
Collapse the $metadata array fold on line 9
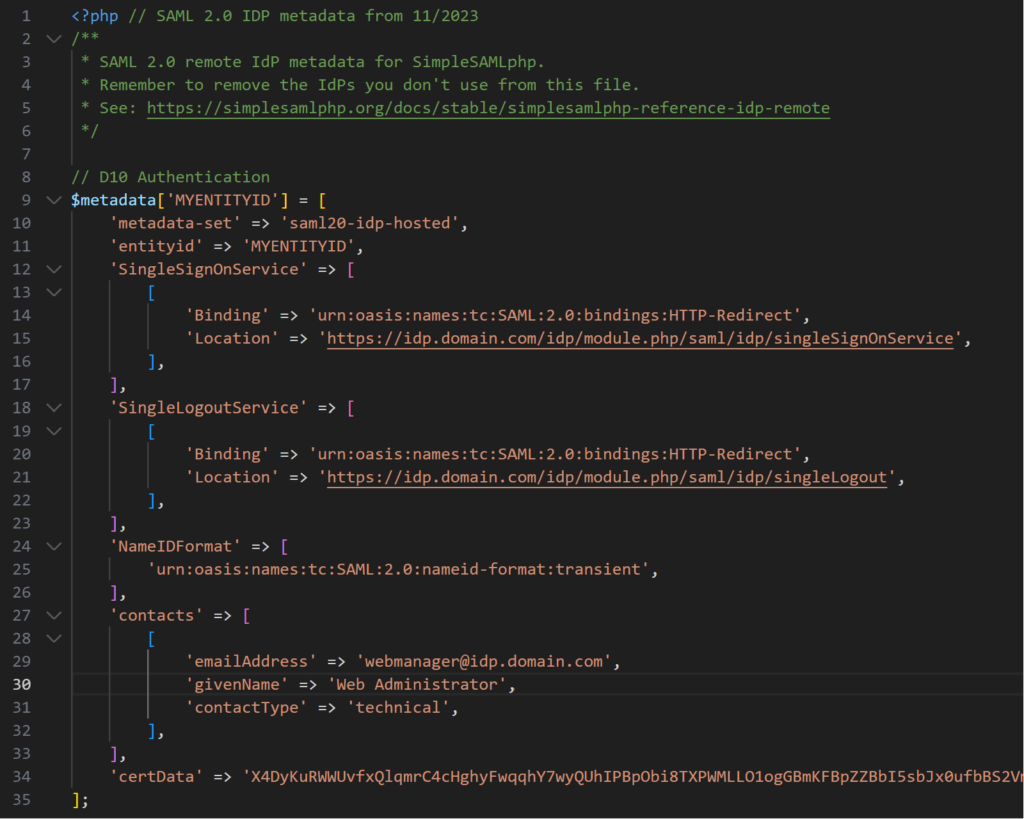pos(54,201)
